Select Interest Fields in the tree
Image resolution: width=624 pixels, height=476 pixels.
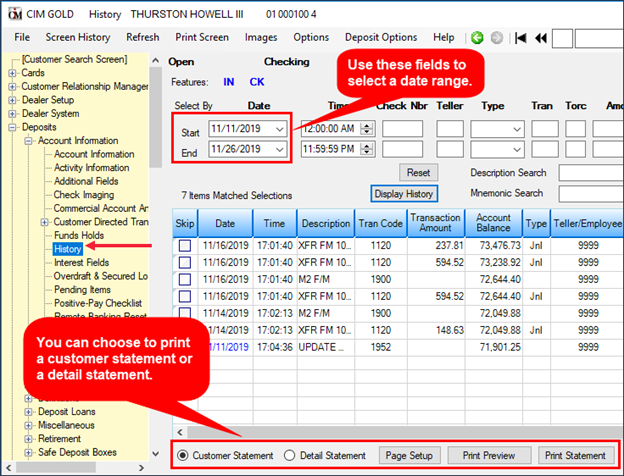tap(81, 262)
